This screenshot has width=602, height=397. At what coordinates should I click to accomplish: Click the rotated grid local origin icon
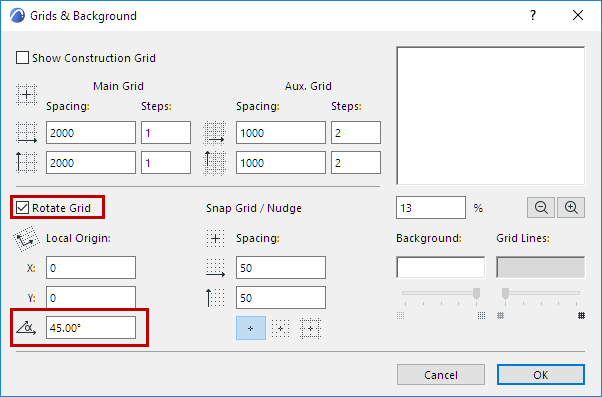point(26,239)
